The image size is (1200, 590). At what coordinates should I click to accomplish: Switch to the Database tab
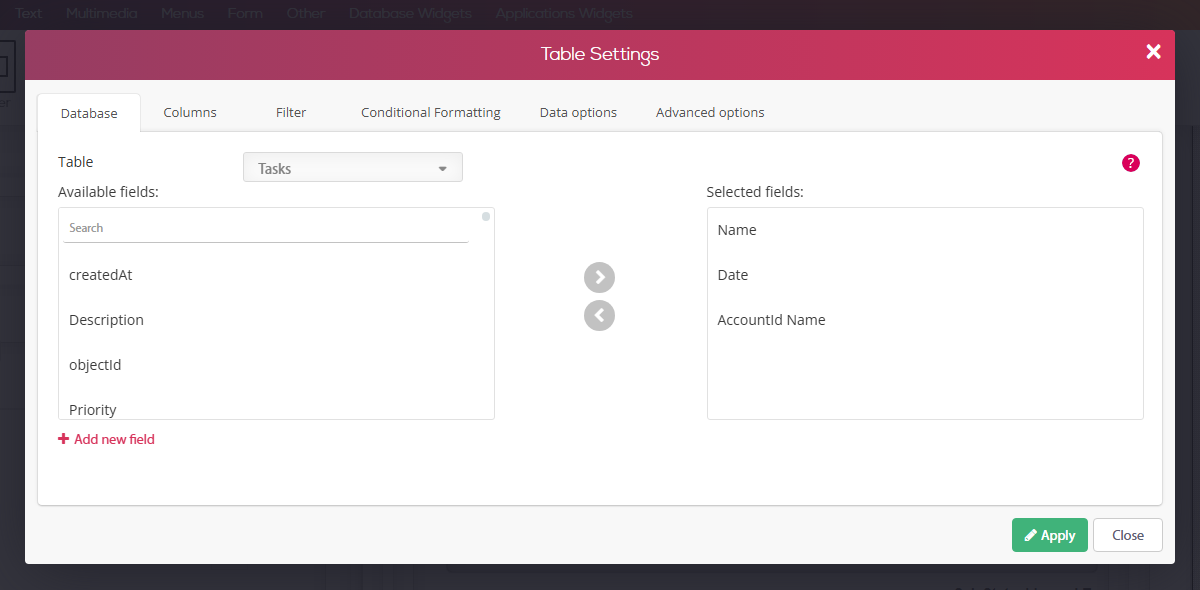[x=89, y=113]
